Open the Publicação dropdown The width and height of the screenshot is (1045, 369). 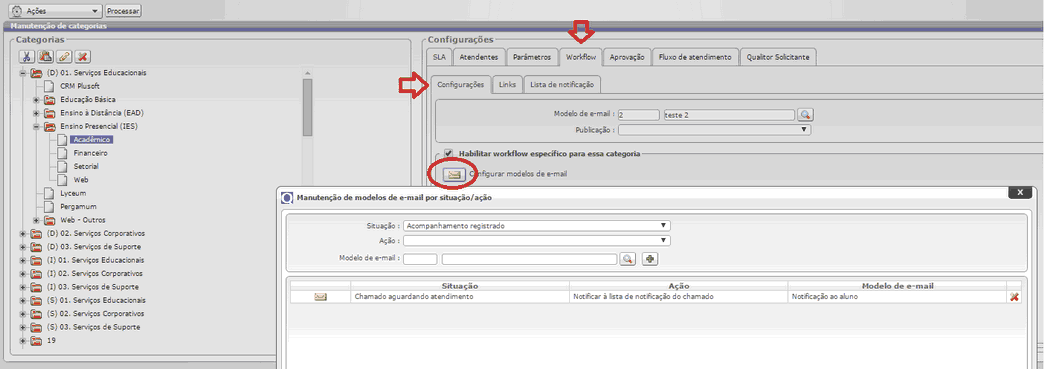714,129
